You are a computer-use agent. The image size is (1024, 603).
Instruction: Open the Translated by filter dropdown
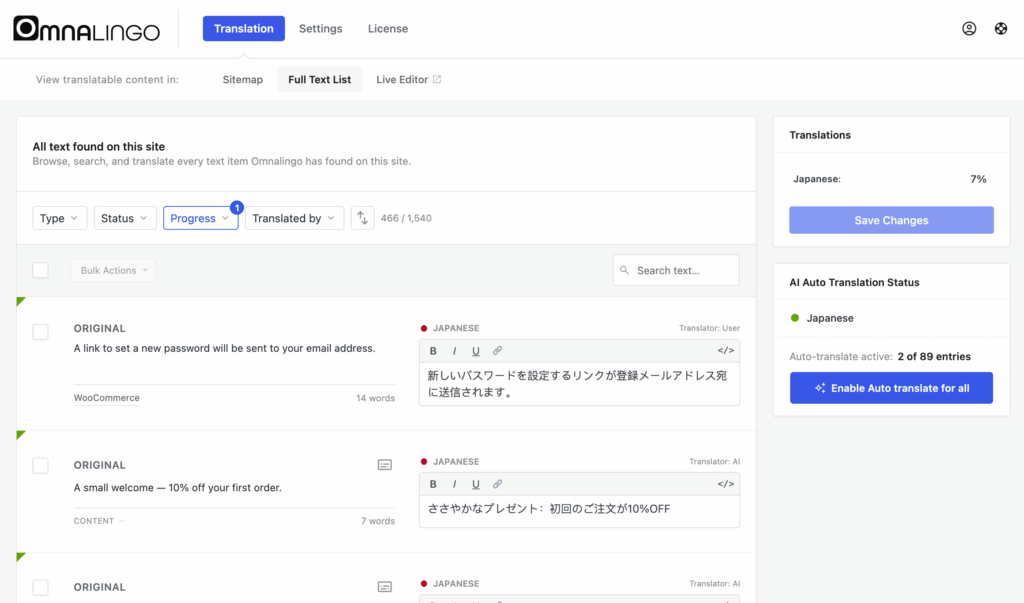(295, 218)
